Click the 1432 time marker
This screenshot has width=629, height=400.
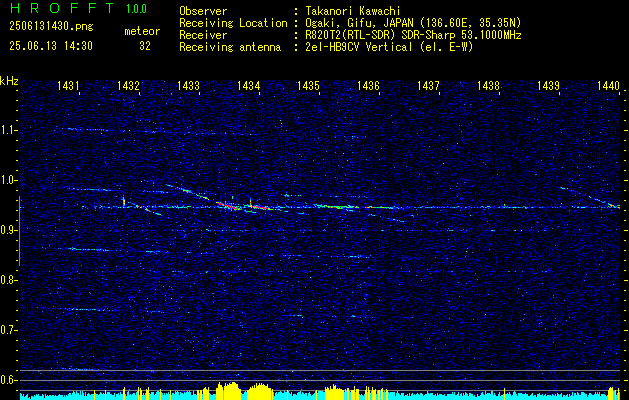point(128,85)
